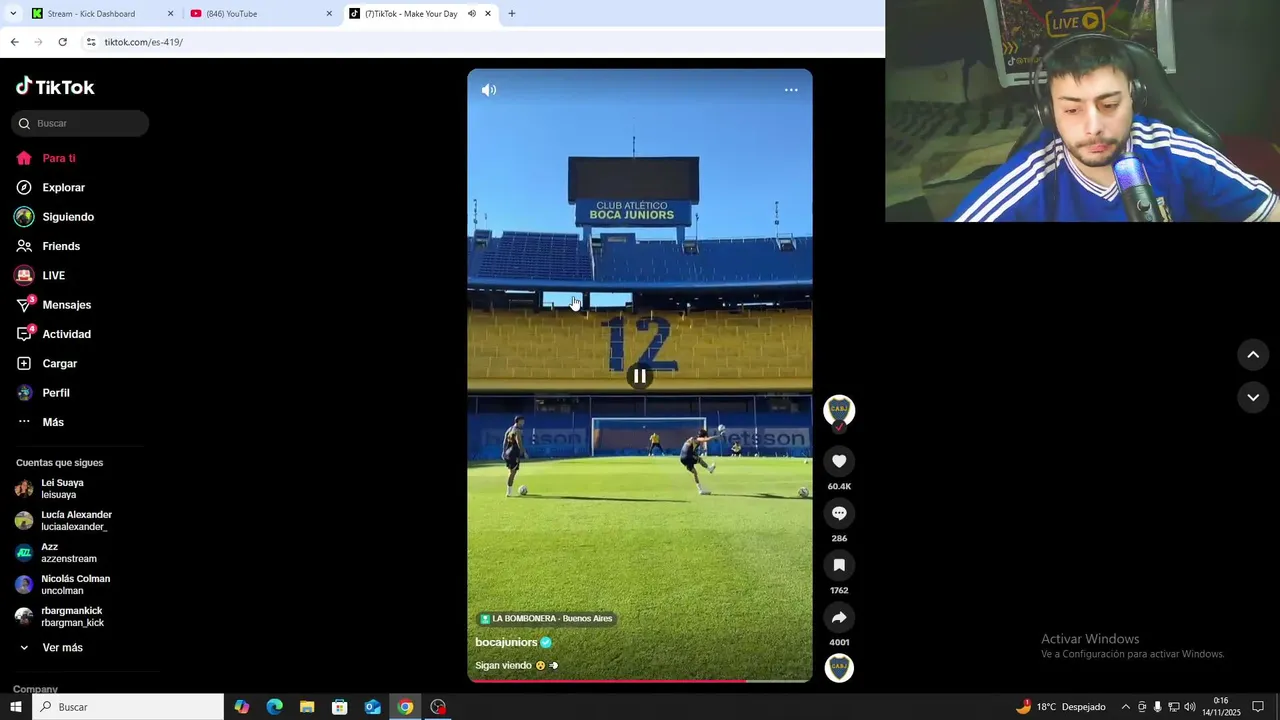Expand Ver más followed accounts
Viewport: 1280px width, 720px height.
coord(50,648)
